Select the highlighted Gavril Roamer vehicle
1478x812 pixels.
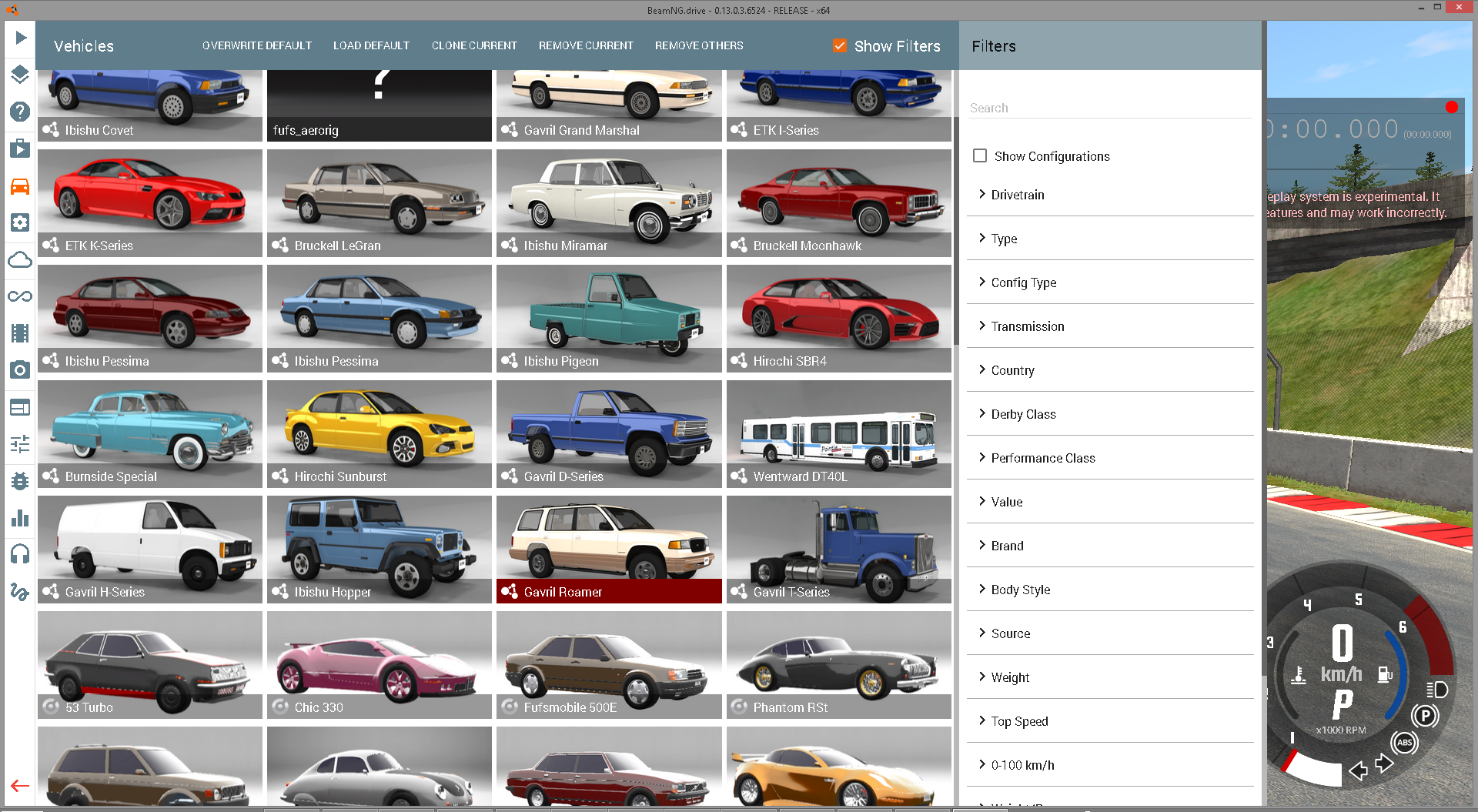click(x=609, y=550)
